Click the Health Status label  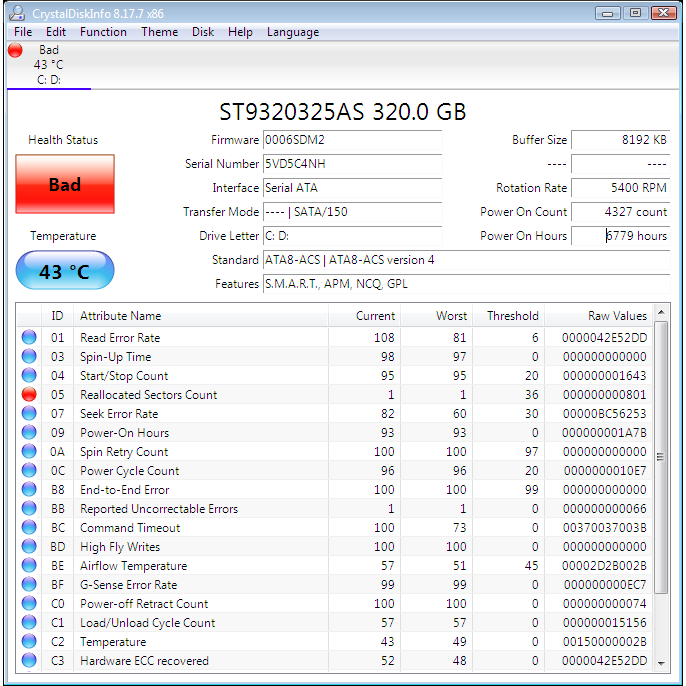coord(63,140)
